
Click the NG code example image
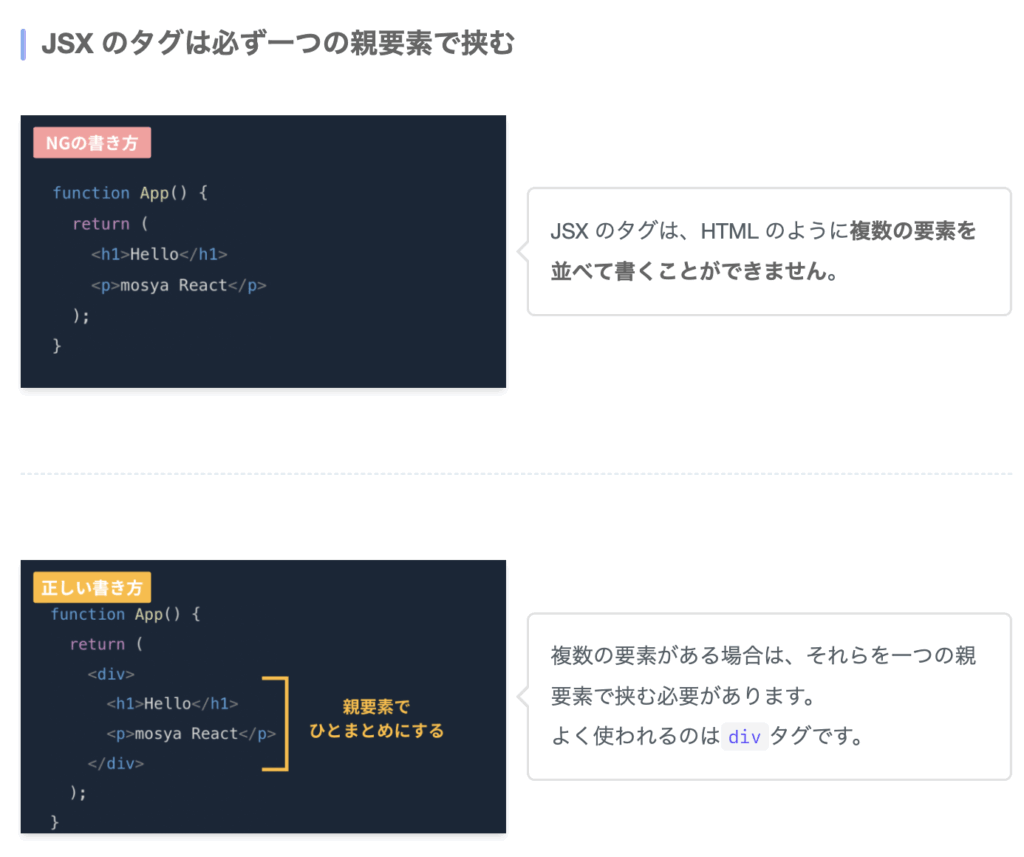tap(263, 251)
